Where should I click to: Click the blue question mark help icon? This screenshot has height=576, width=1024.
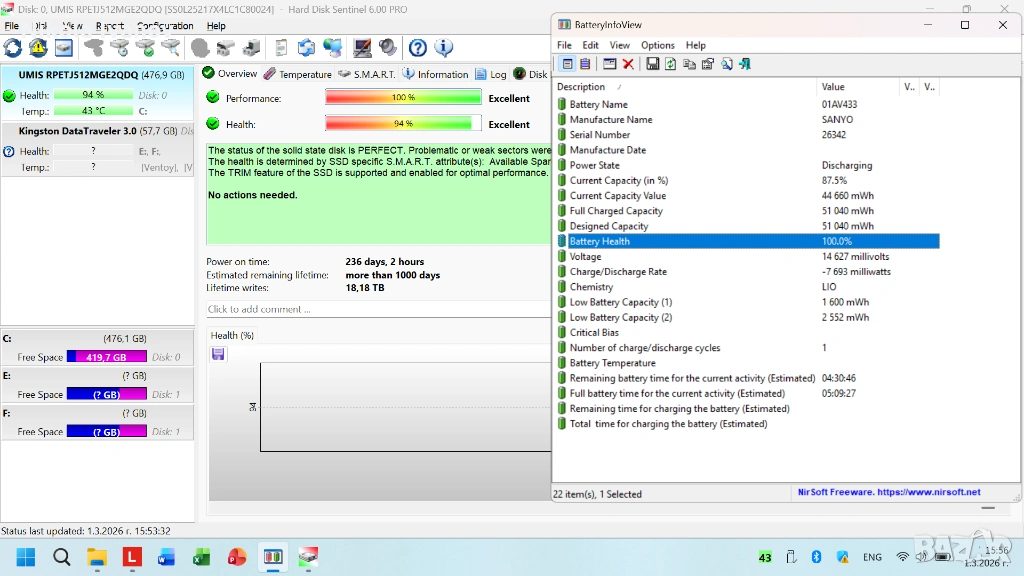(418, 47)
